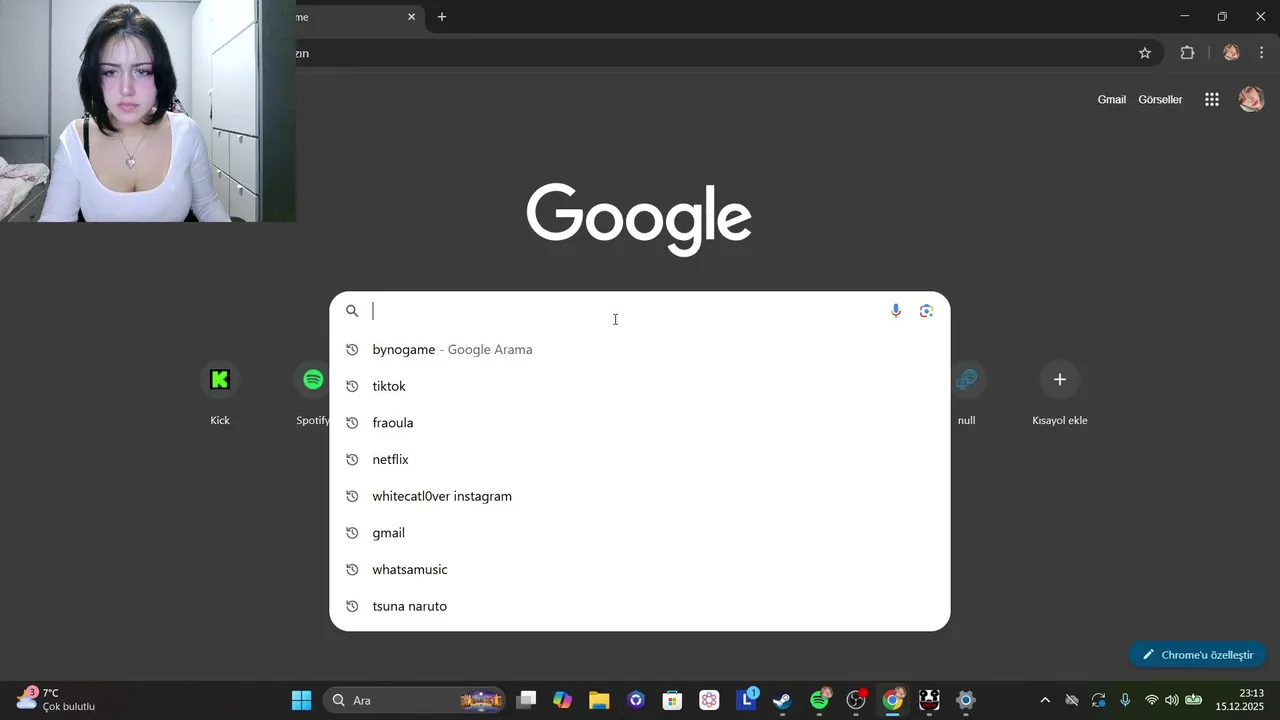Open the volume control in the tray
The width and height of the screenshot is (1280, 720).
1172,700
